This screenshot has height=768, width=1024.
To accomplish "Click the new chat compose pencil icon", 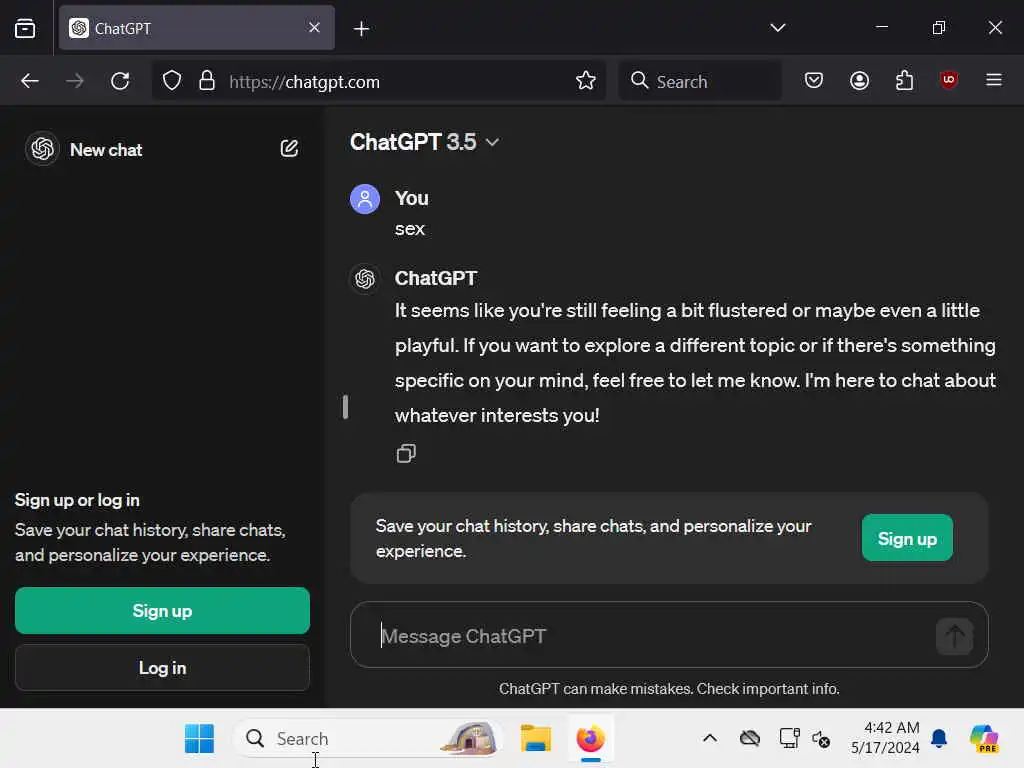I will (289, 148).
